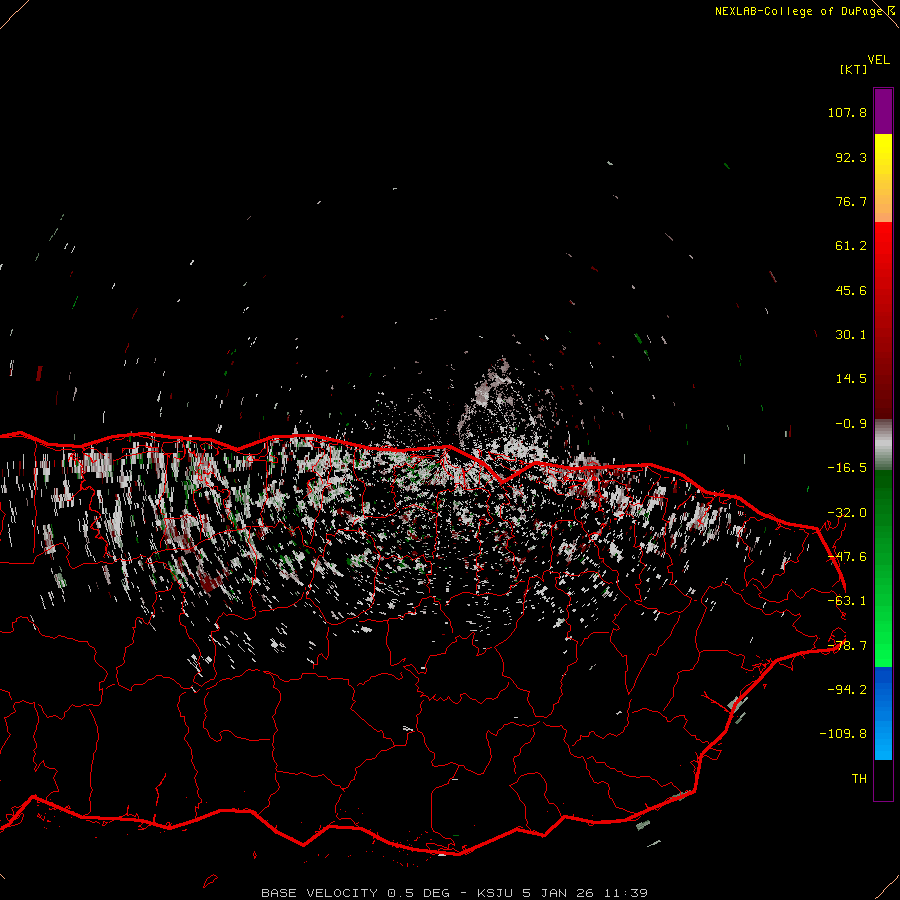Click the [KT] units label
This screenshot has height=900, width=900.
tap(853, 69)
